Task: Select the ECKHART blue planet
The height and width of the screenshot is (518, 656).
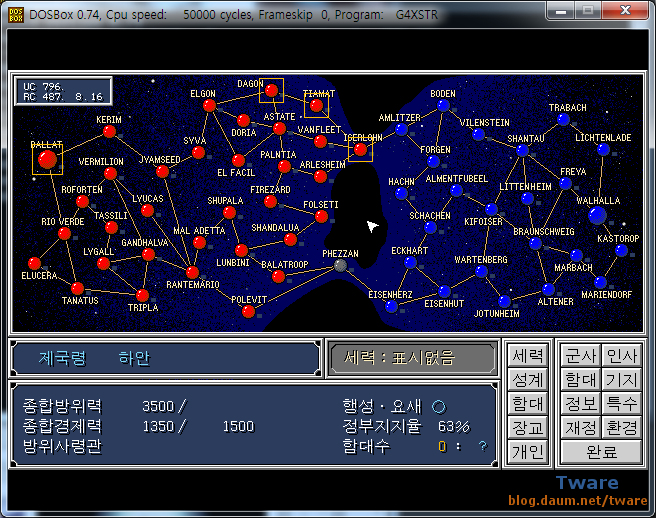Action: pos(410,263)
